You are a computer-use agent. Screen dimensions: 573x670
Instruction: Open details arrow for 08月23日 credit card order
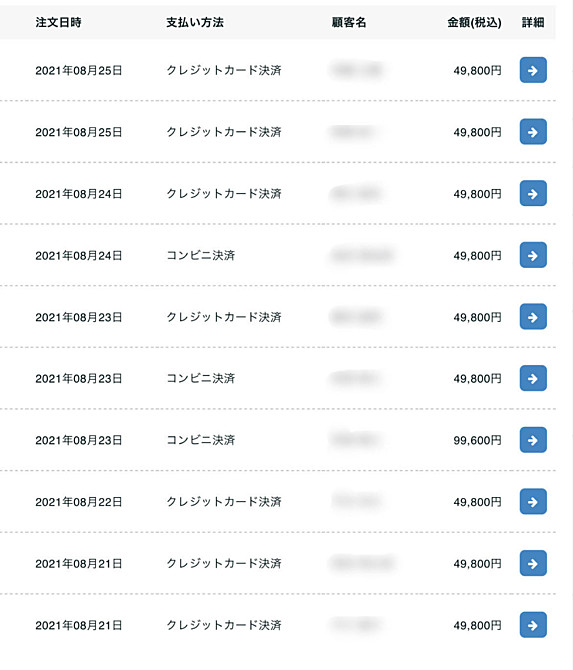click(533, 317)
